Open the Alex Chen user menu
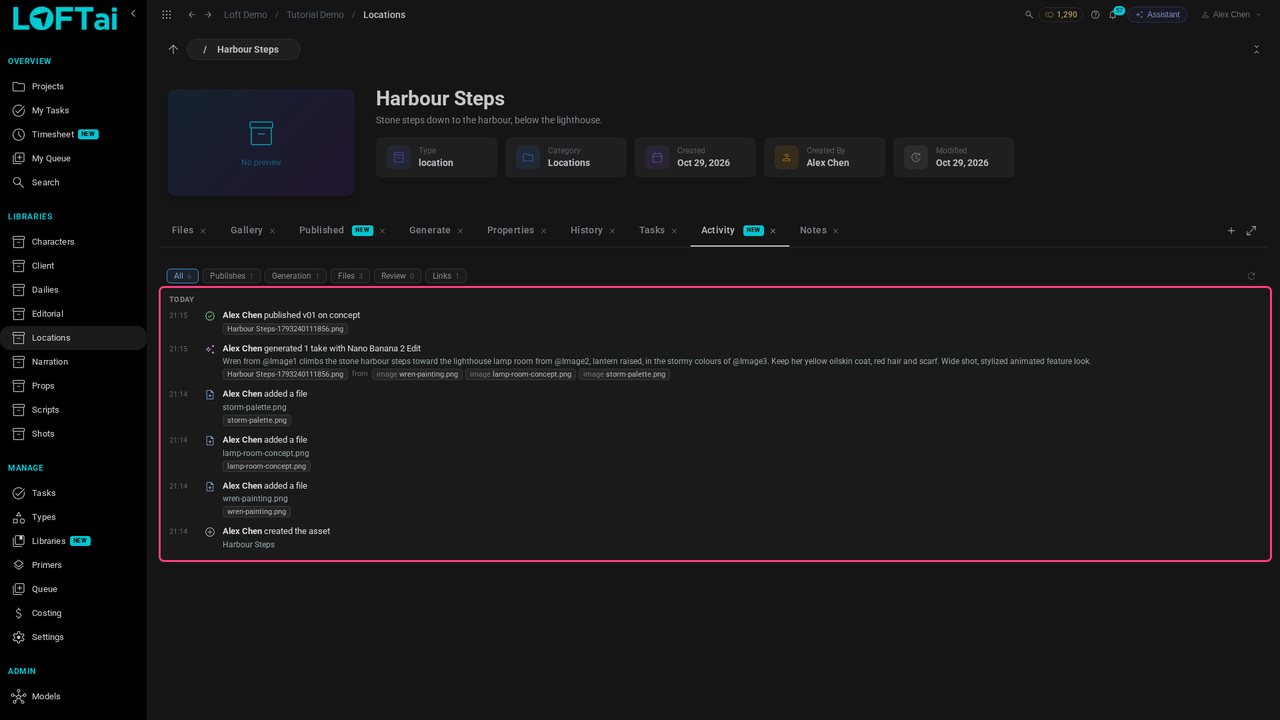The image size is (1280, 720). tap(1230, 15)
